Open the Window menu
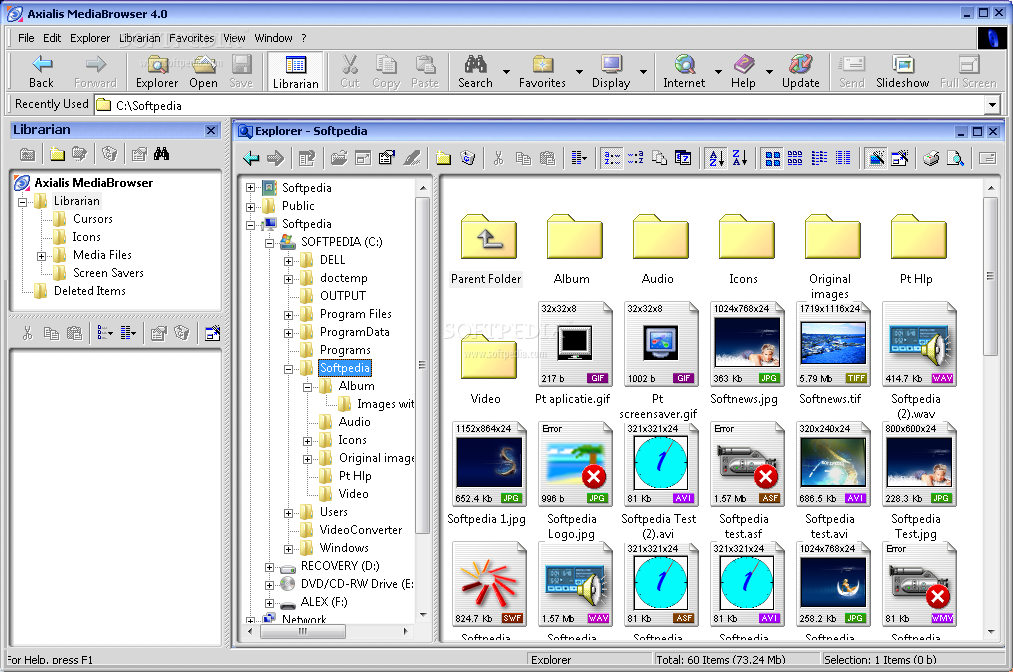This screenshot has width=1013, height=672. click(273, 38)
